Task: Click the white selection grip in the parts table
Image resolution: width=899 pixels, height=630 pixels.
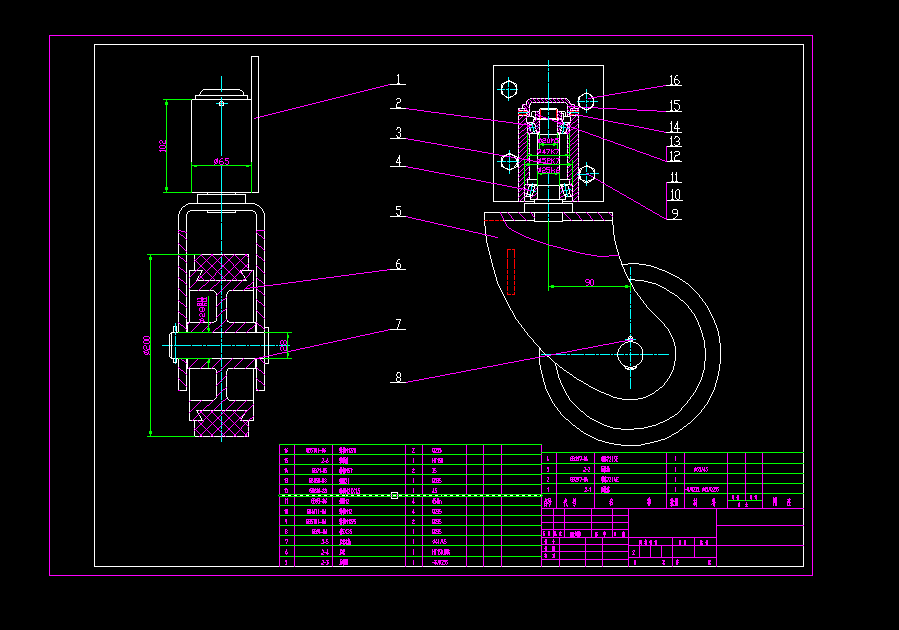Action: [396, 495]
